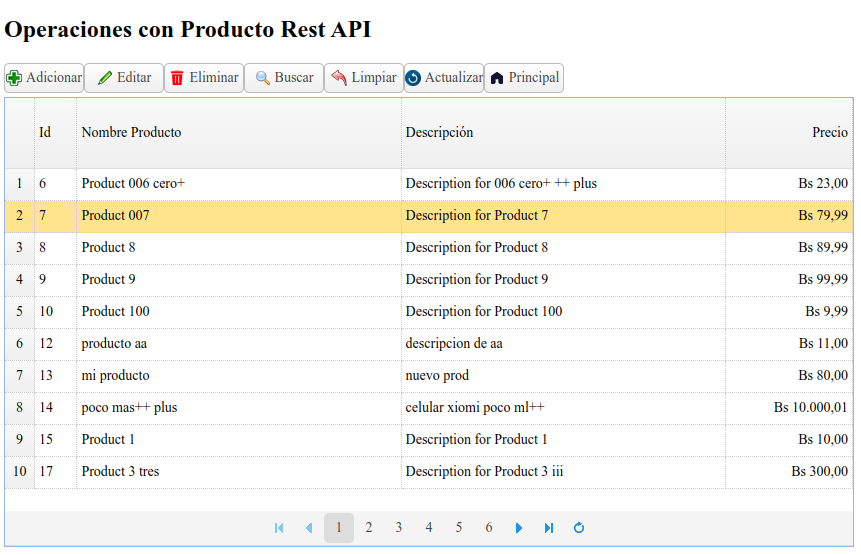
Task: Open pager page 6
Action: (489, 528)
